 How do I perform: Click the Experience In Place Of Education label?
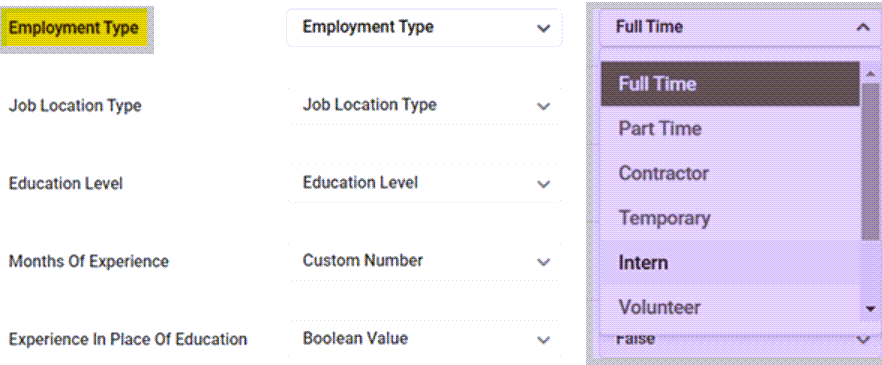(128, 340)
